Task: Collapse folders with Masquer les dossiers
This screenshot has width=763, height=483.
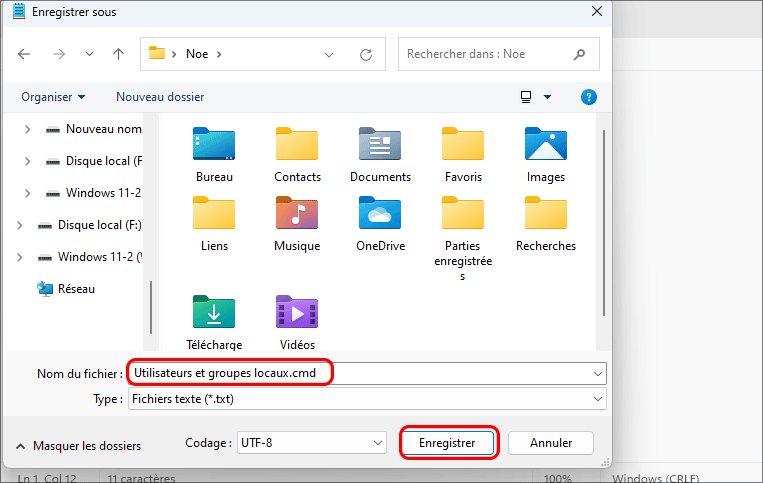Action: pyautogui.click(x=77, y=446)
